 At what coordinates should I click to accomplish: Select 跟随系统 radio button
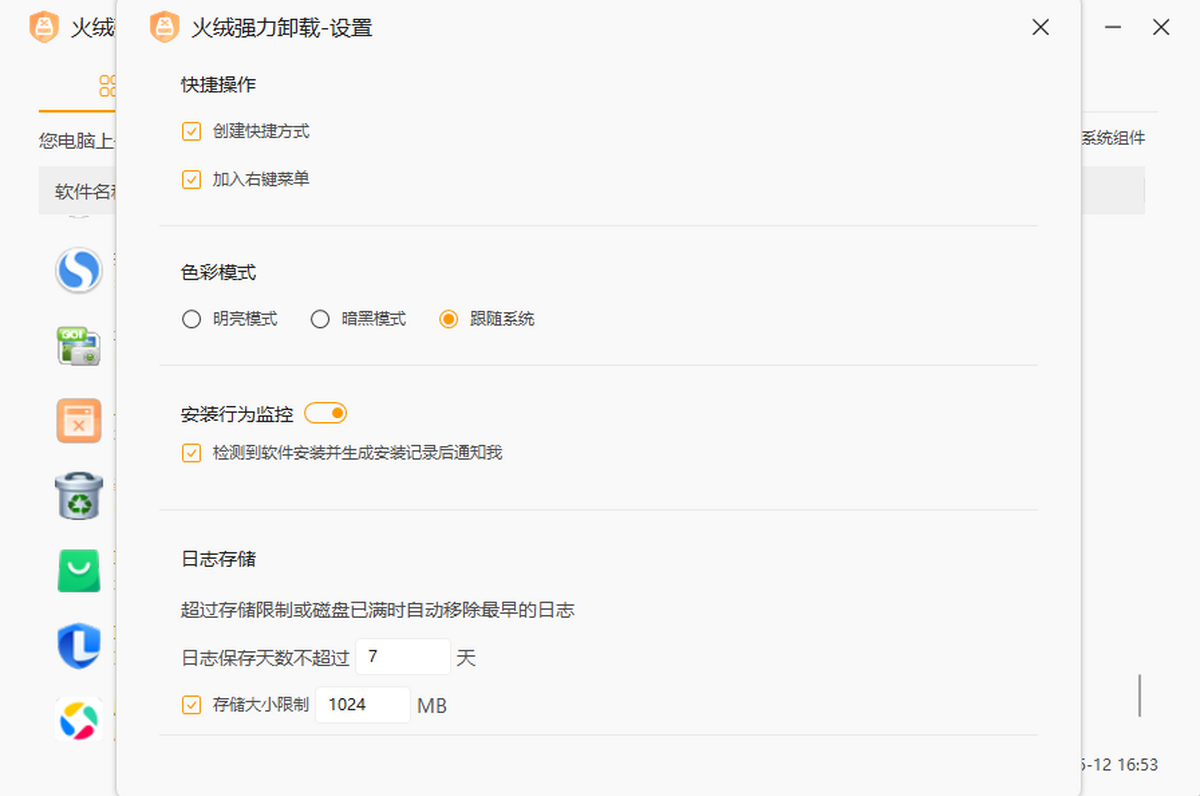pos(448,319)
